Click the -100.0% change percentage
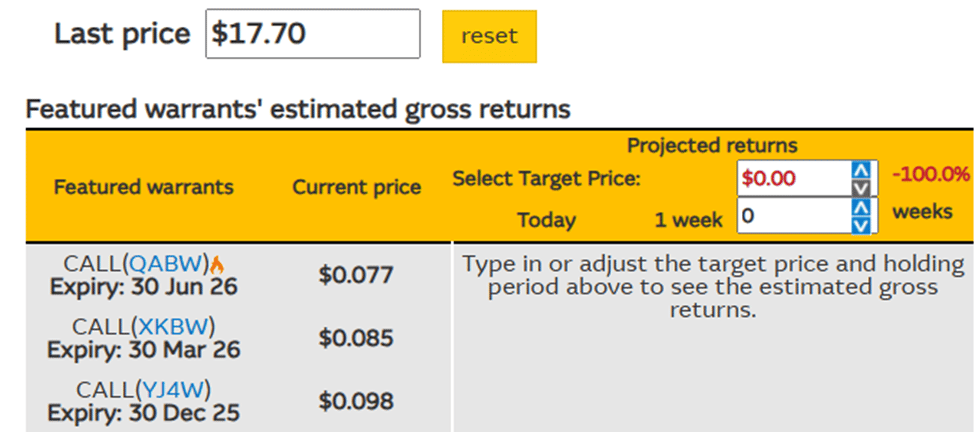This screenshot has width=975, height=432. point(930,175)
